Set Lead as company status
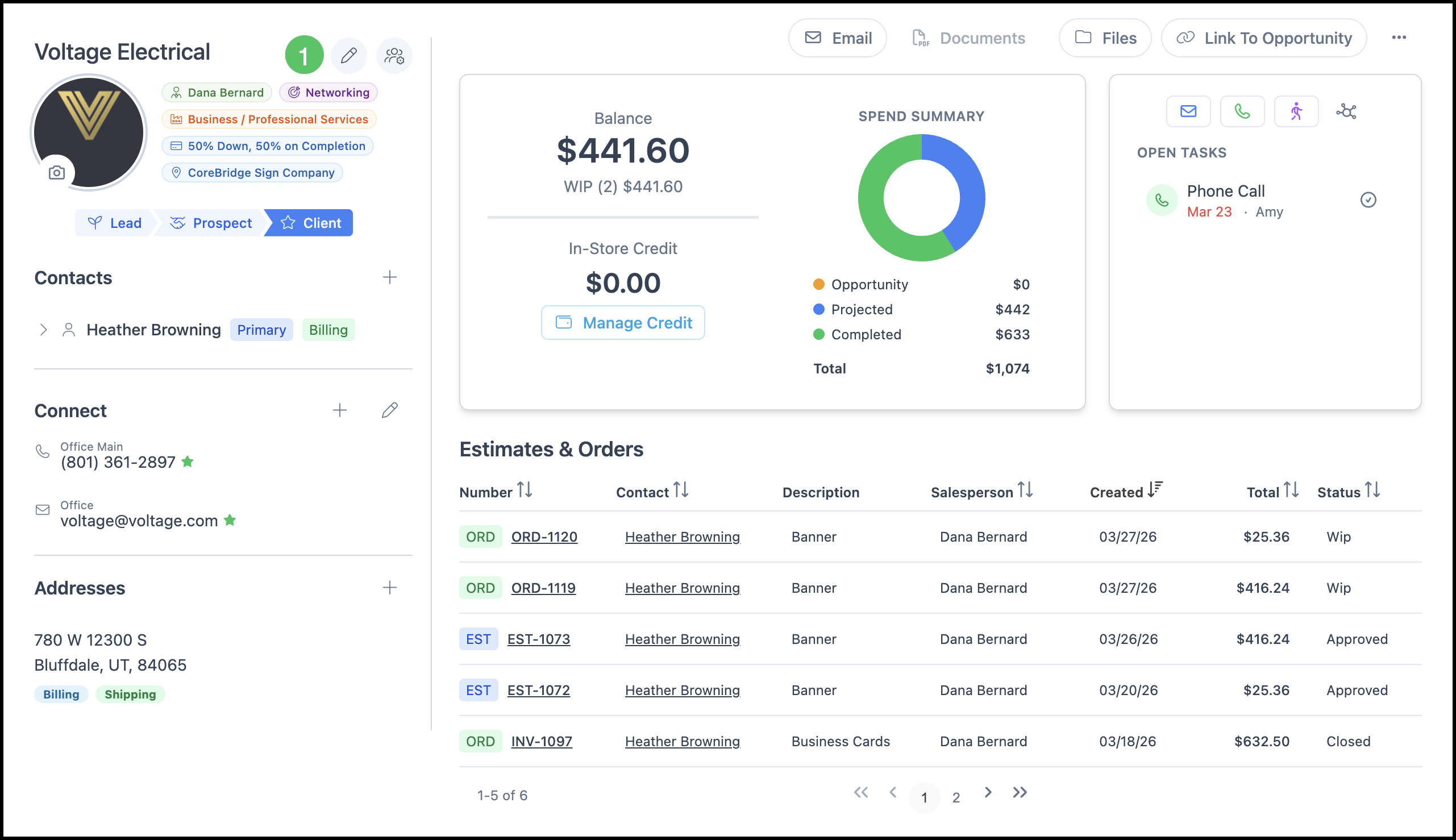The height and width of the screenshot is (840, 1456). 114,223
